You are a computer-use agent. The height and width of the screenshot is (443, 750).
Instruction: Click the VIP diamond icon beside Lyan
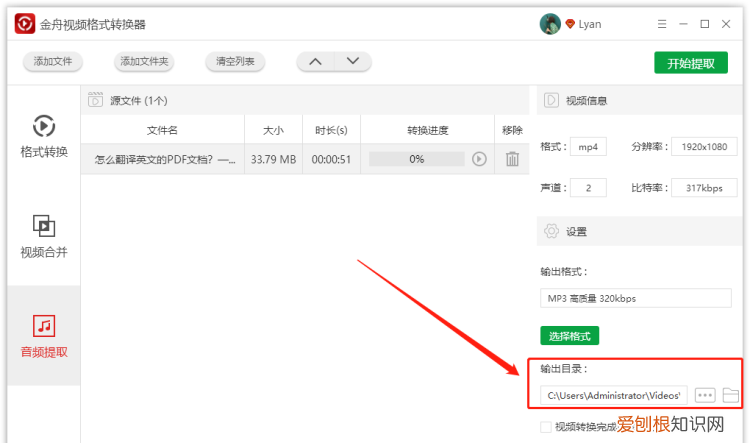coord(570,24)
